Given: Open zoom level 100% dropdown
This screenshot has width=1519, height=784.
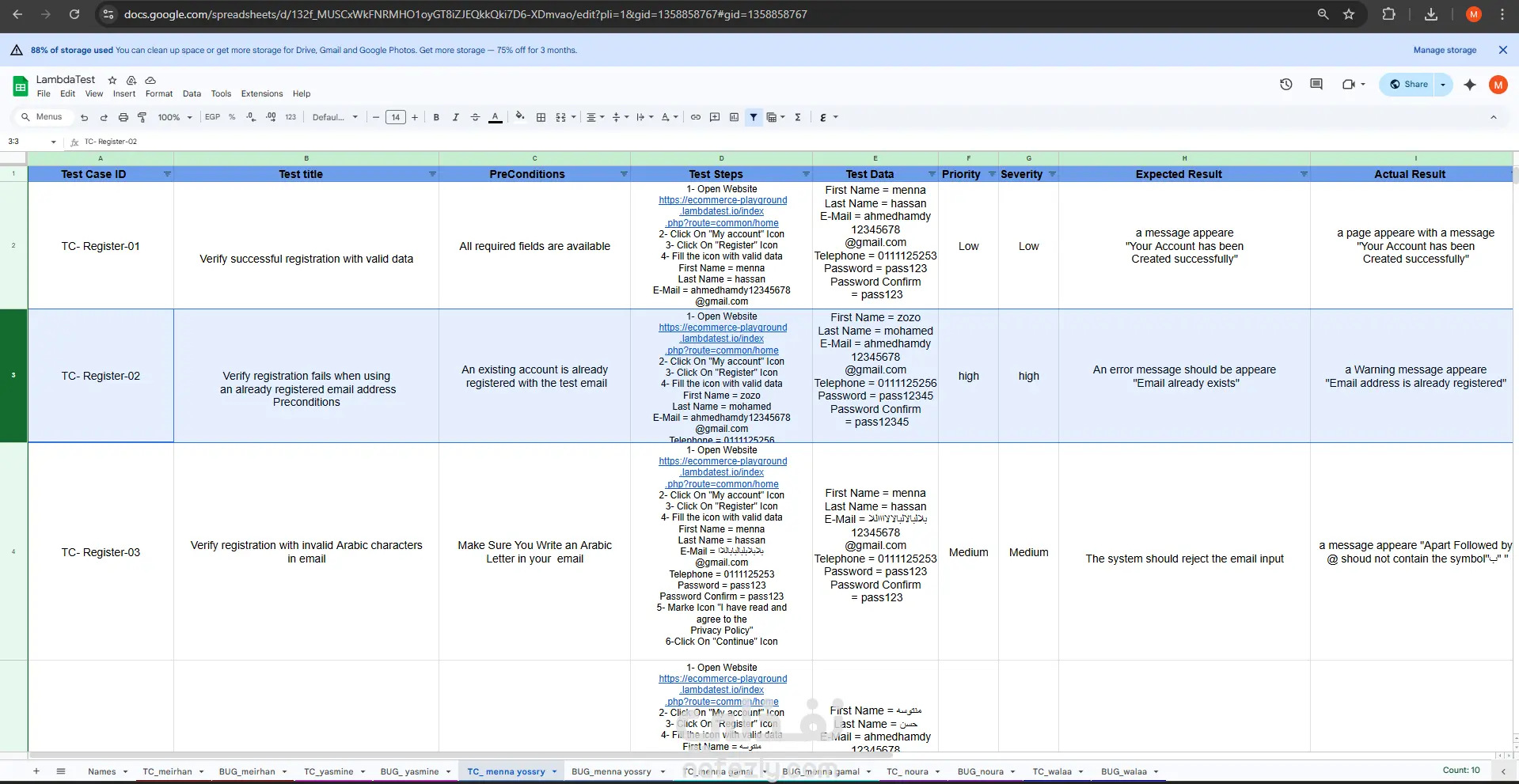Looking at the screenshot, I should (175, 117).
